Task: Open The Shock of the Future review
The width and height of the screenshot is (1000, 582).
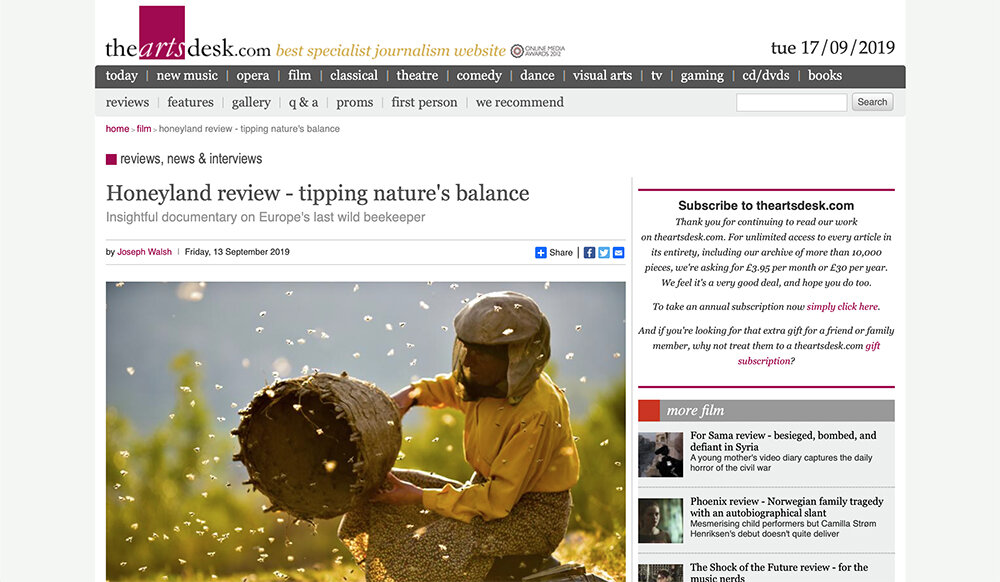Action: (x=779, y=572)
